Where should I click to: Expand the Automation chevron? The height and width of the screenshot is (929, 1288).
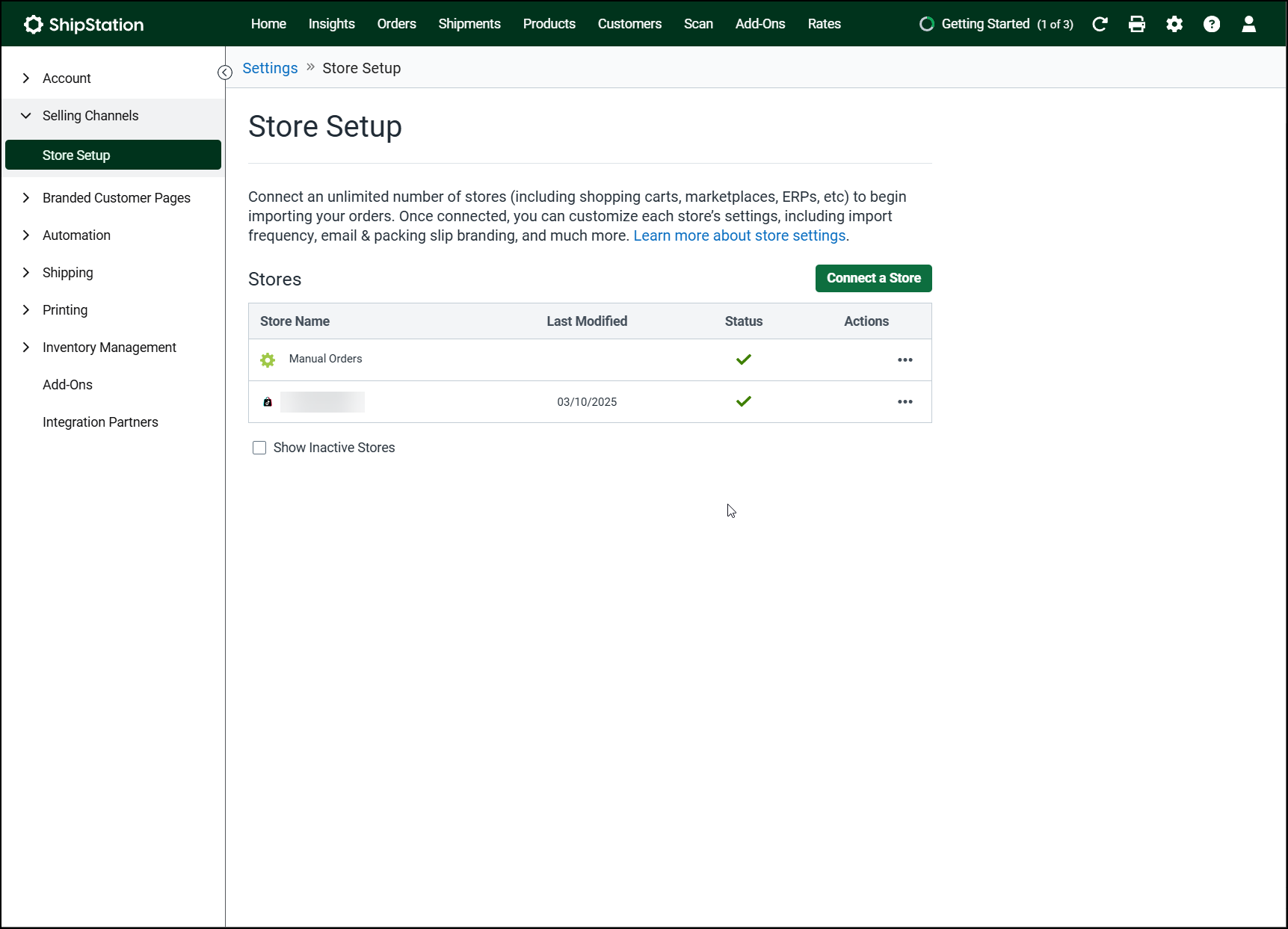26,235
